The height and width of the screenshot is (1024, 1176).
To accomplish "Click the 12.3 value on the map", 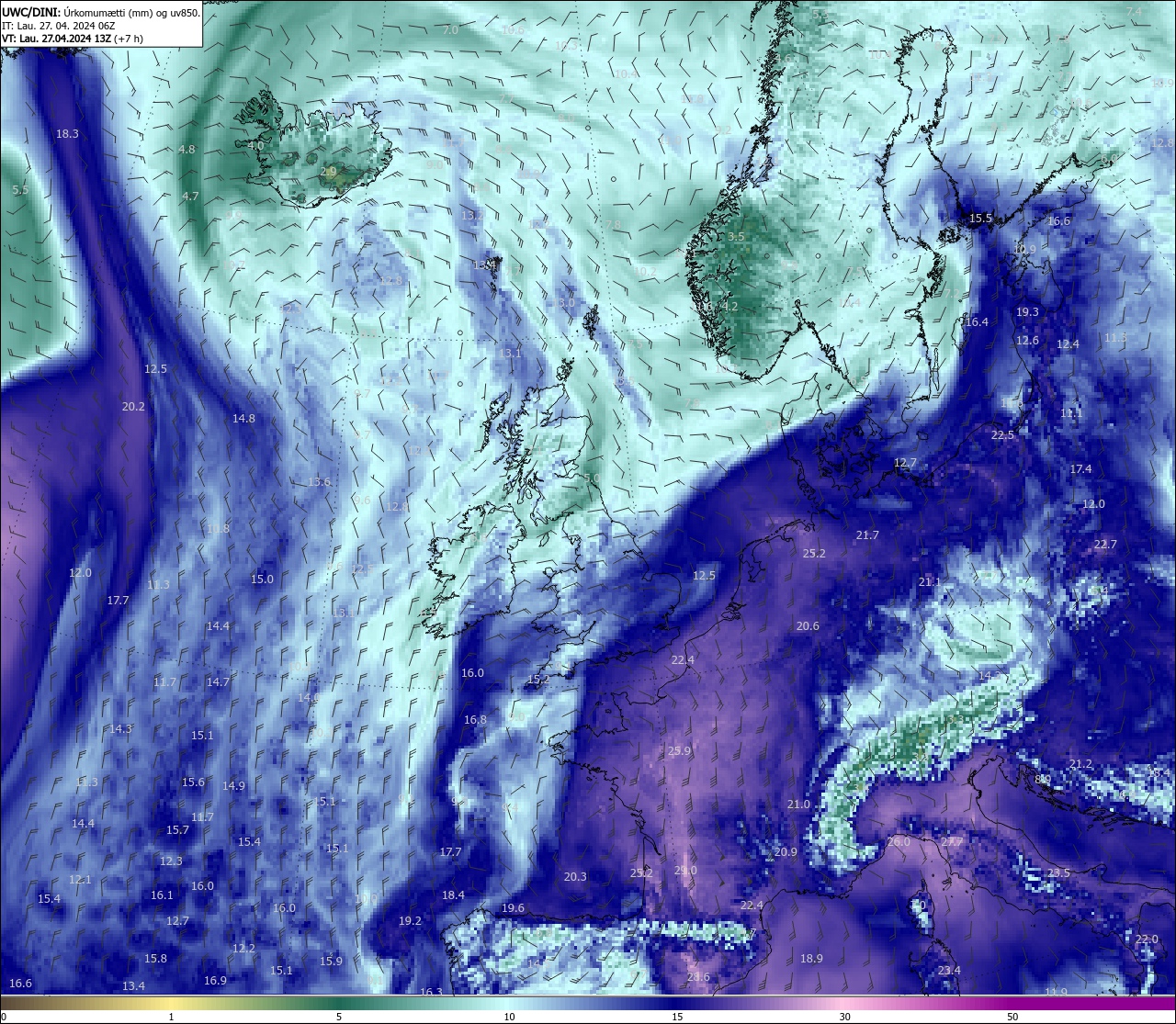I will 171,861.
